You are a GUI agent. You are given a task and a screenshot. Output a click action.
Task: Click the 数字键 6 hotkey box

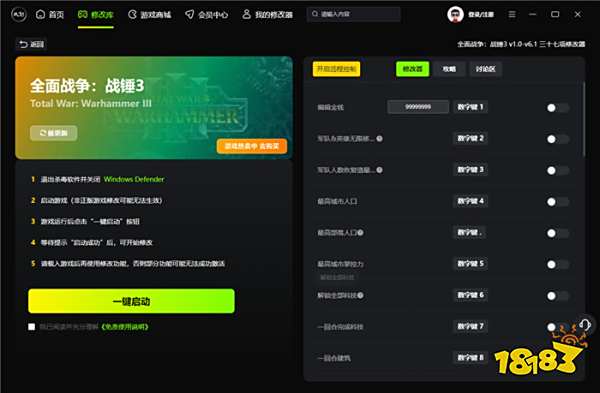tap(471, 295)
